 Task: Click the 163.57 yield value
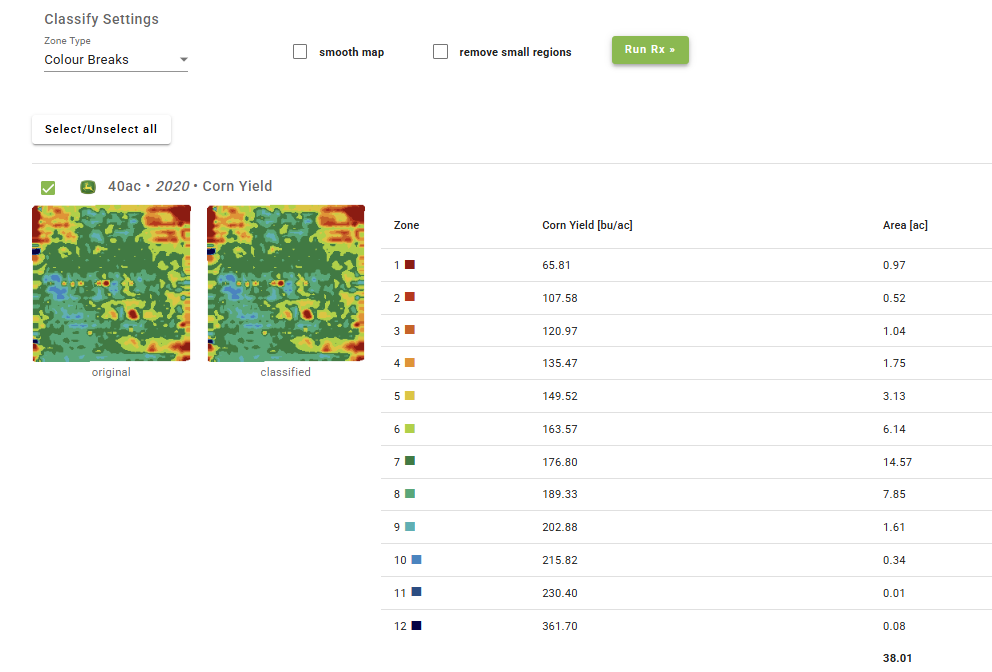coord(560,429)
